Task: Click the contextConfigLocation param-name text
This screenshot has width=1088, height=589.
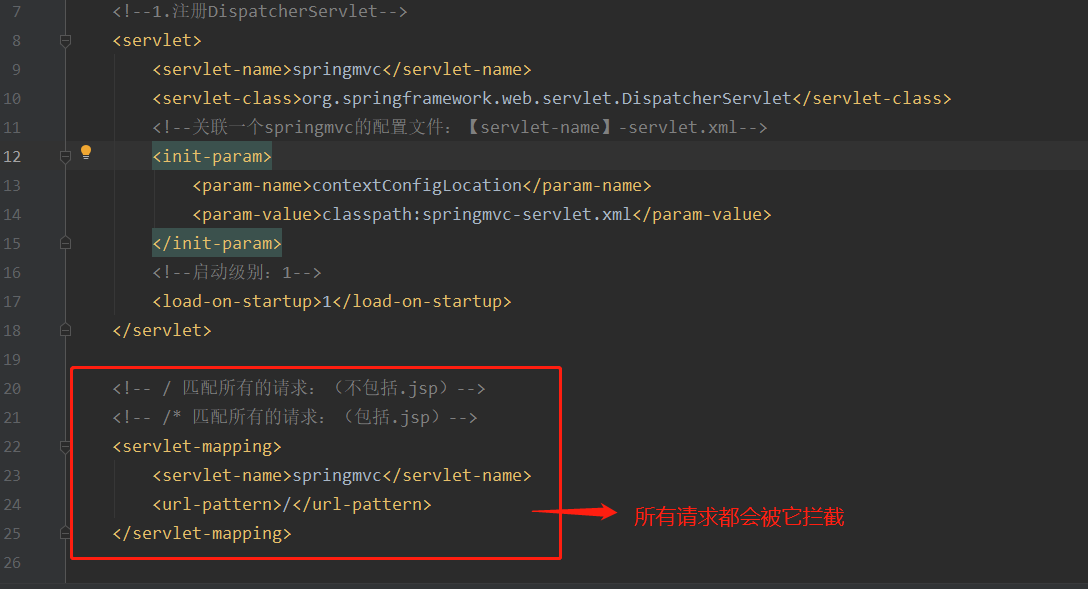Action: click(x=416, y=185)
